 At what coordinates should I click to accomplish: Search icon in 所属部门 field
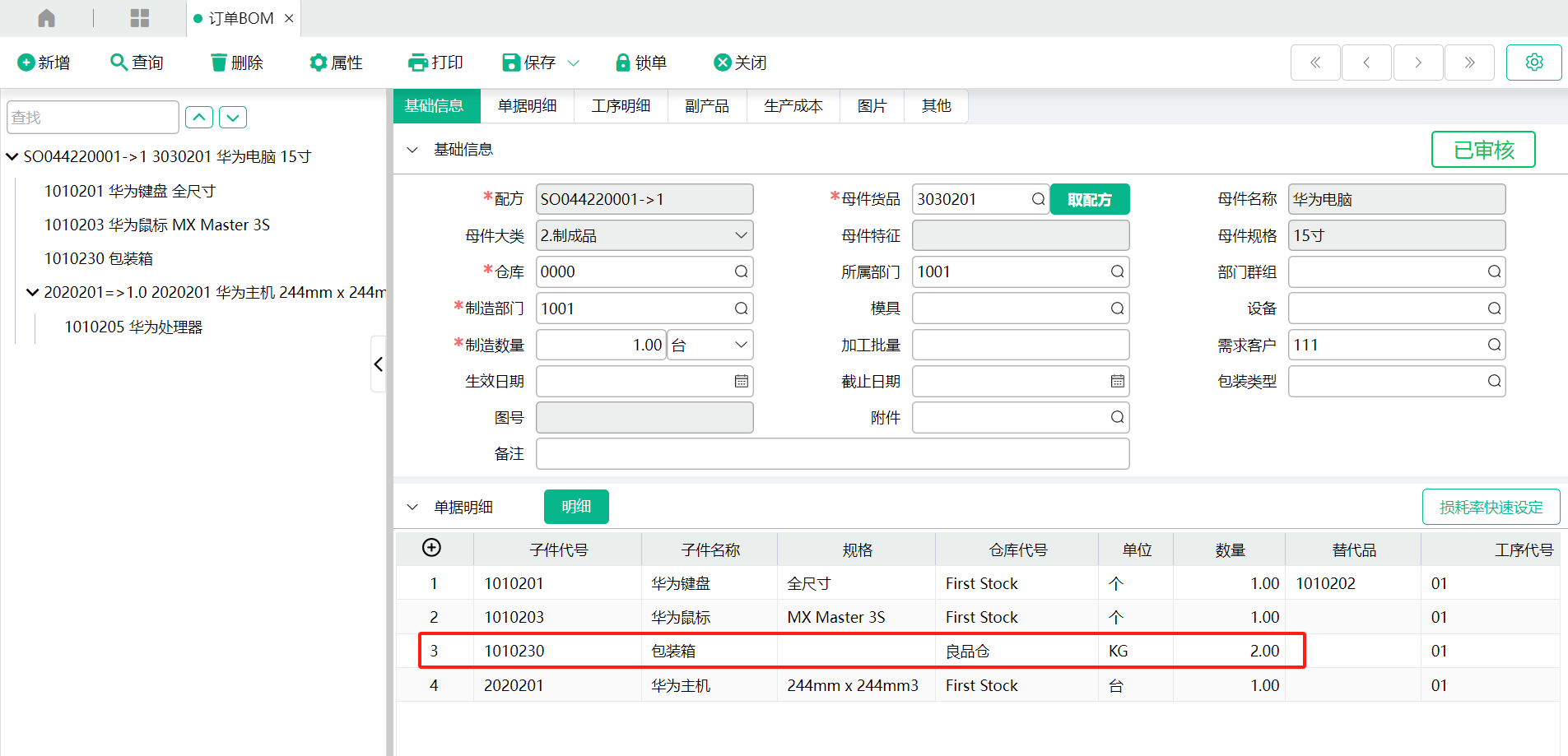coord(1117,271)
